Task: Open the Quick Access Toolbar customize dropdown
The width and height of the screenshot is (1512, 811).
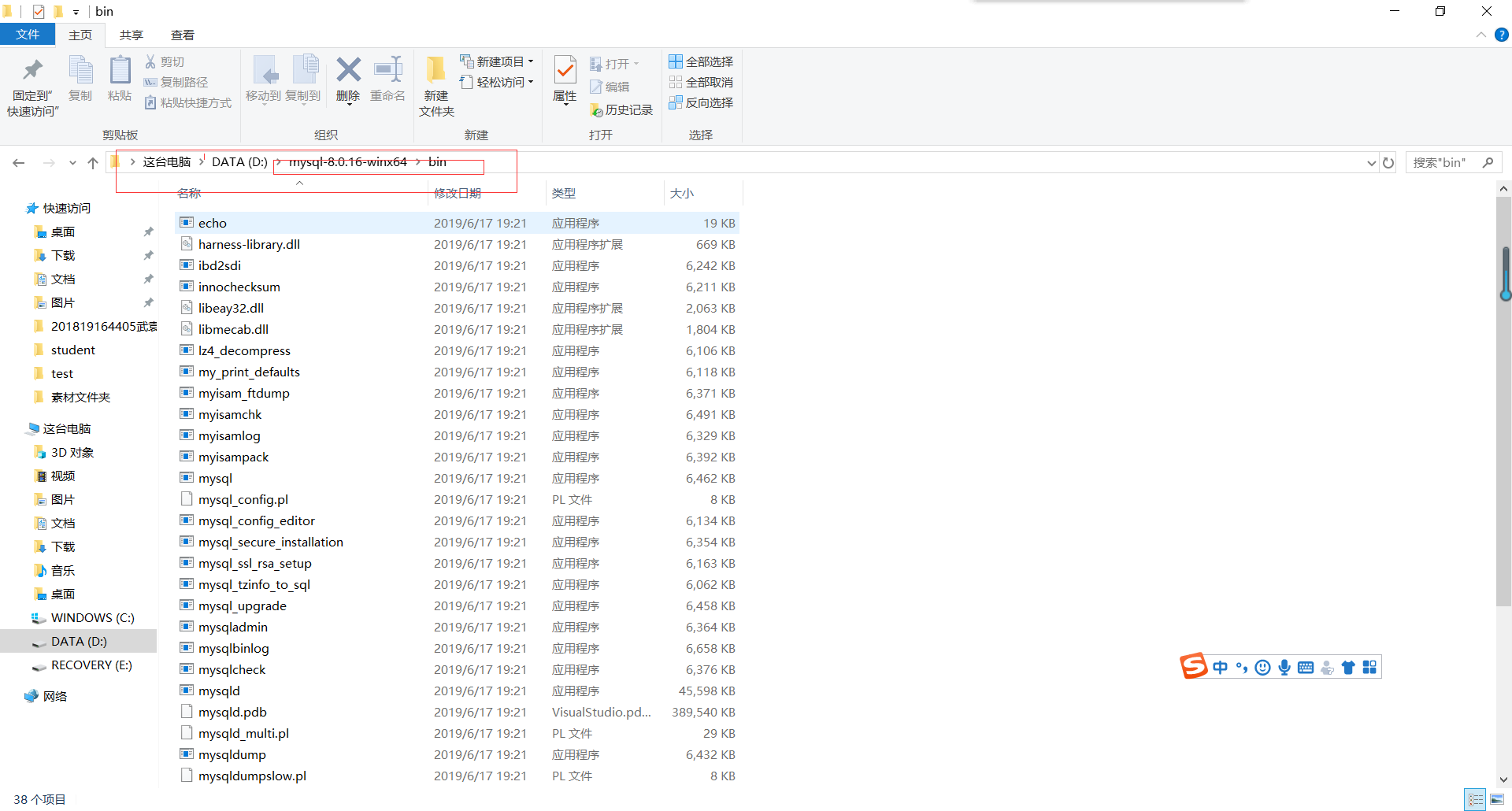Action: click(76, 12)
